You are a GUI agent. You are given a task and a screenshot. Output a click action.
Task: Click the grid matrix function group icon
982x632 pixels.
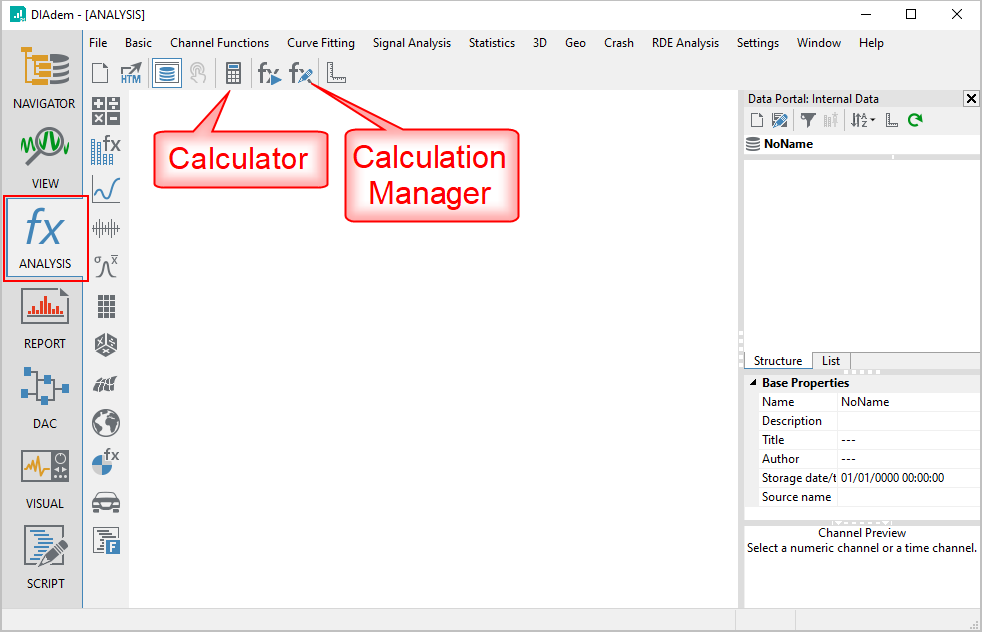click(x=106, y=306)
